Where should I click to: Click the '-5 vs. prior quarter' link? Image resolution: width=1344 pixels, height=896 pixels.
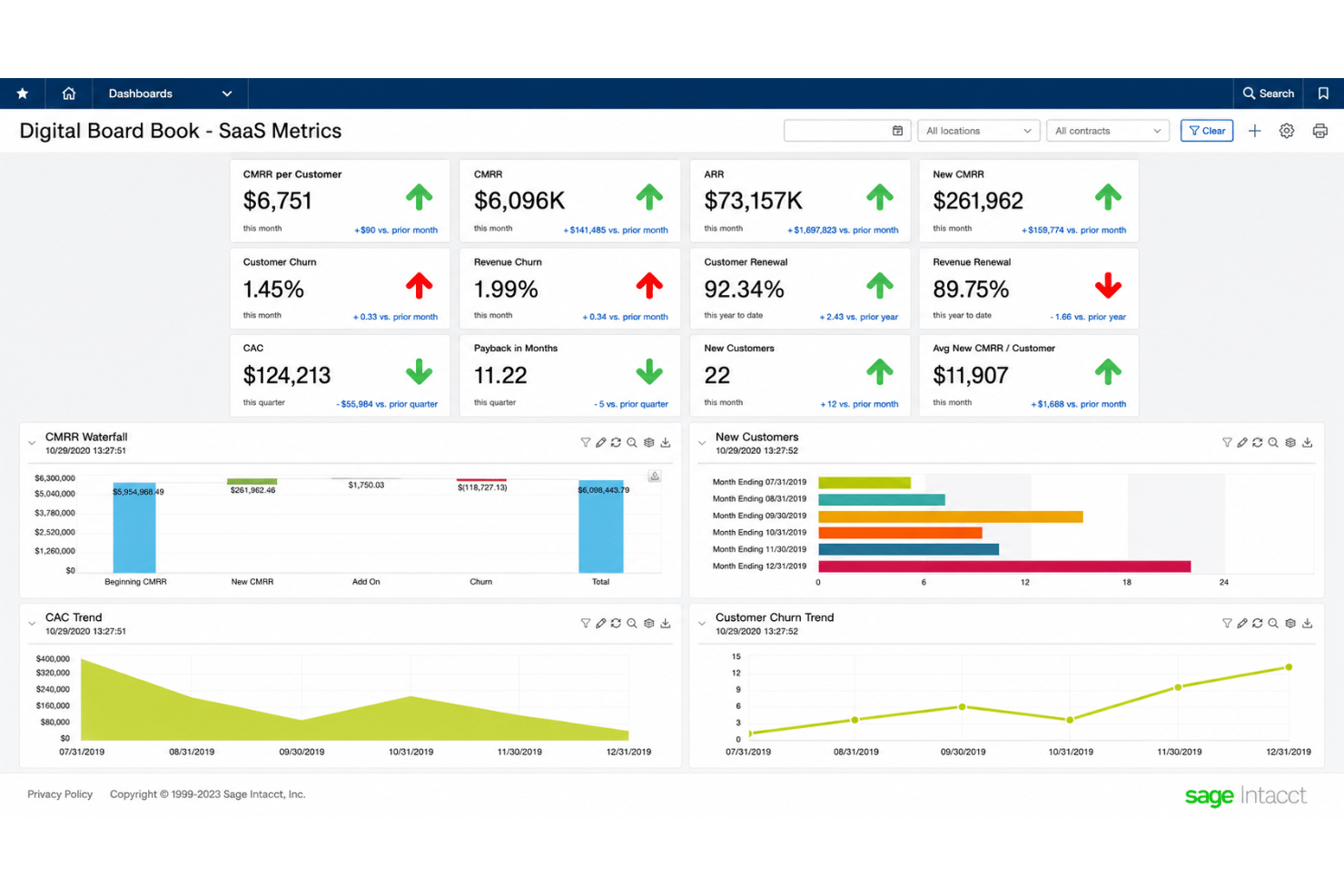(x=631, y=405)
